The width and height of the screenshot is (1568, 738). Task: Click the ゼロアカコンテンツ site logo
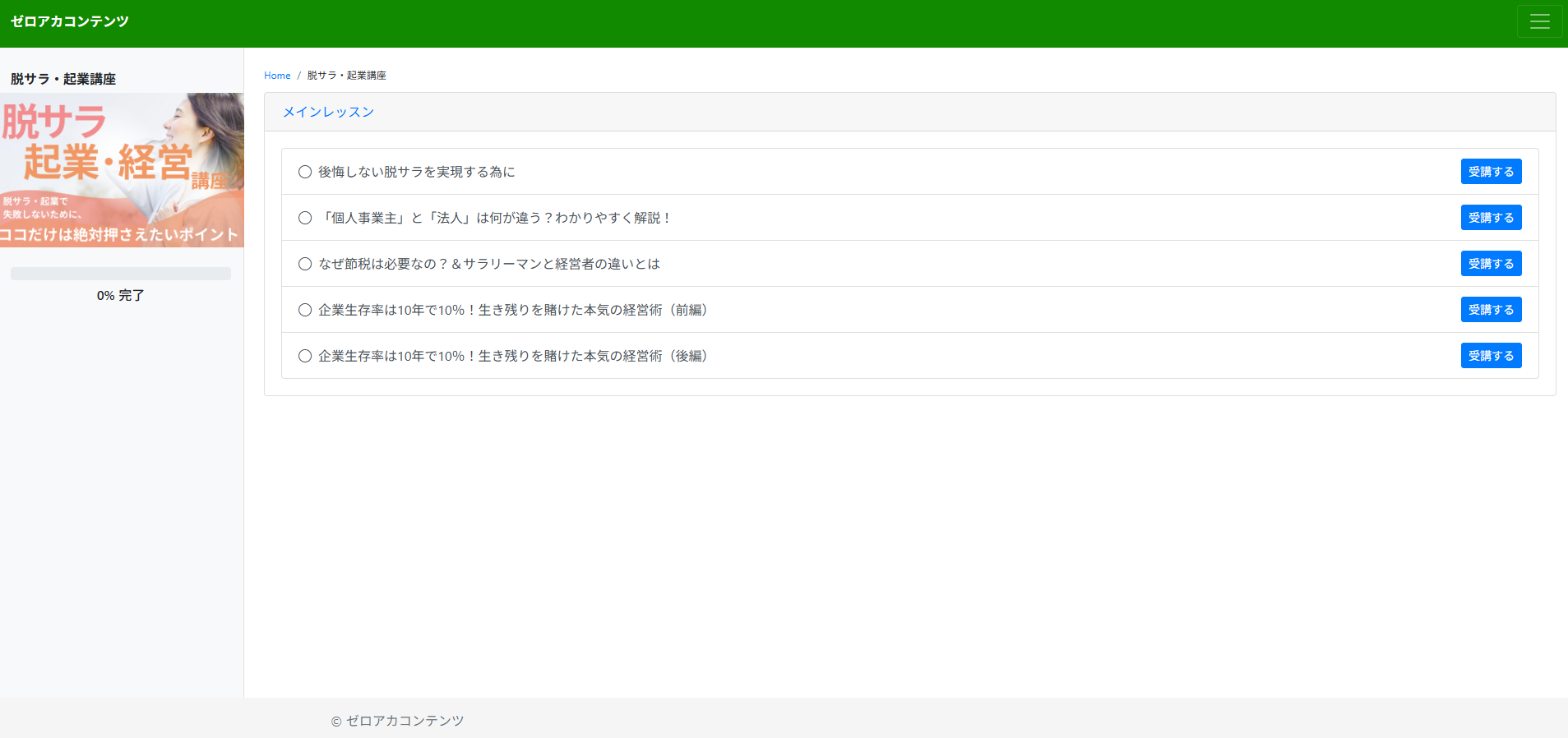pyautogui.click(x=70, y=21)
